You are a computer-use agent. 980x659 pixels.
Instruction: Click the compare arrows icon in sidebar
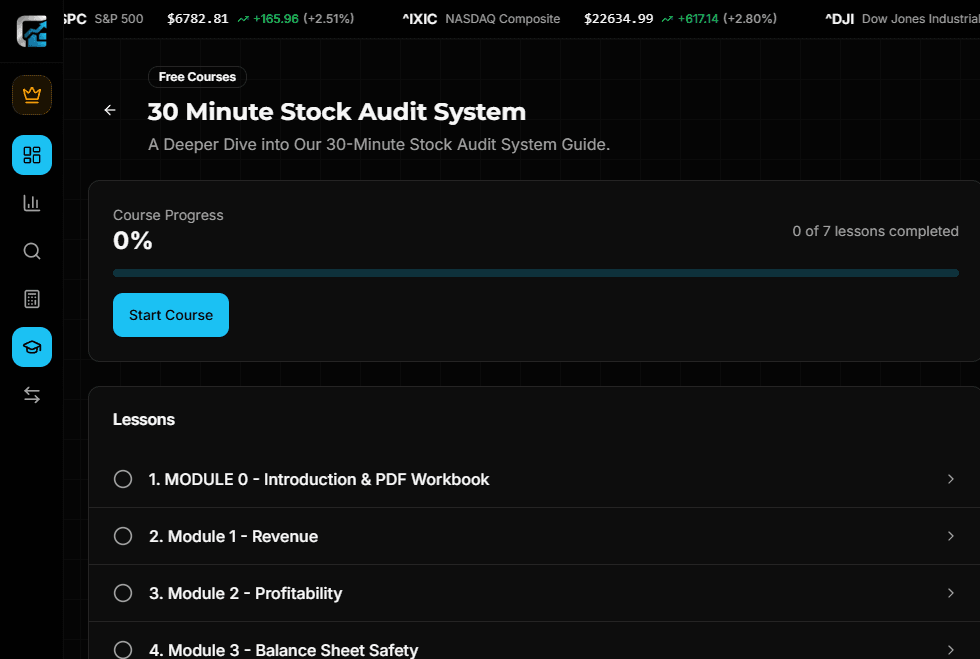[31, 395]
